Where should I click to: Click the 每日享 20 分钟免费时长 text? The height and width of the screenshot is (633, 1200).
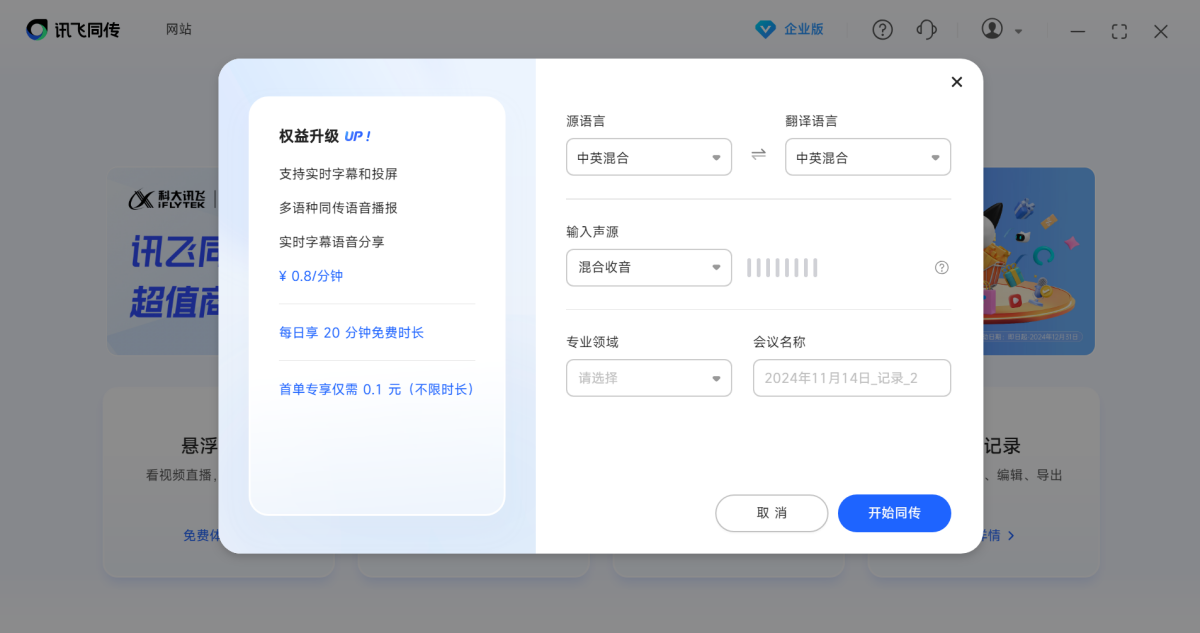coord(351,332)
